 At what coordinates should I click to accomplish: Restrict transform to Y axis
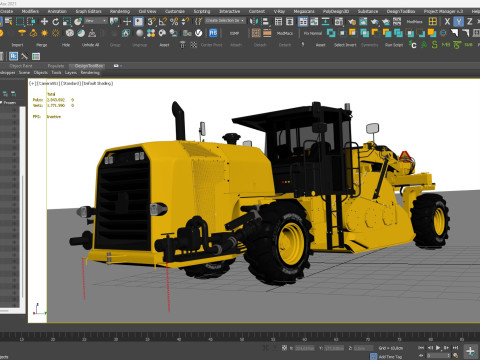(459, 22)
